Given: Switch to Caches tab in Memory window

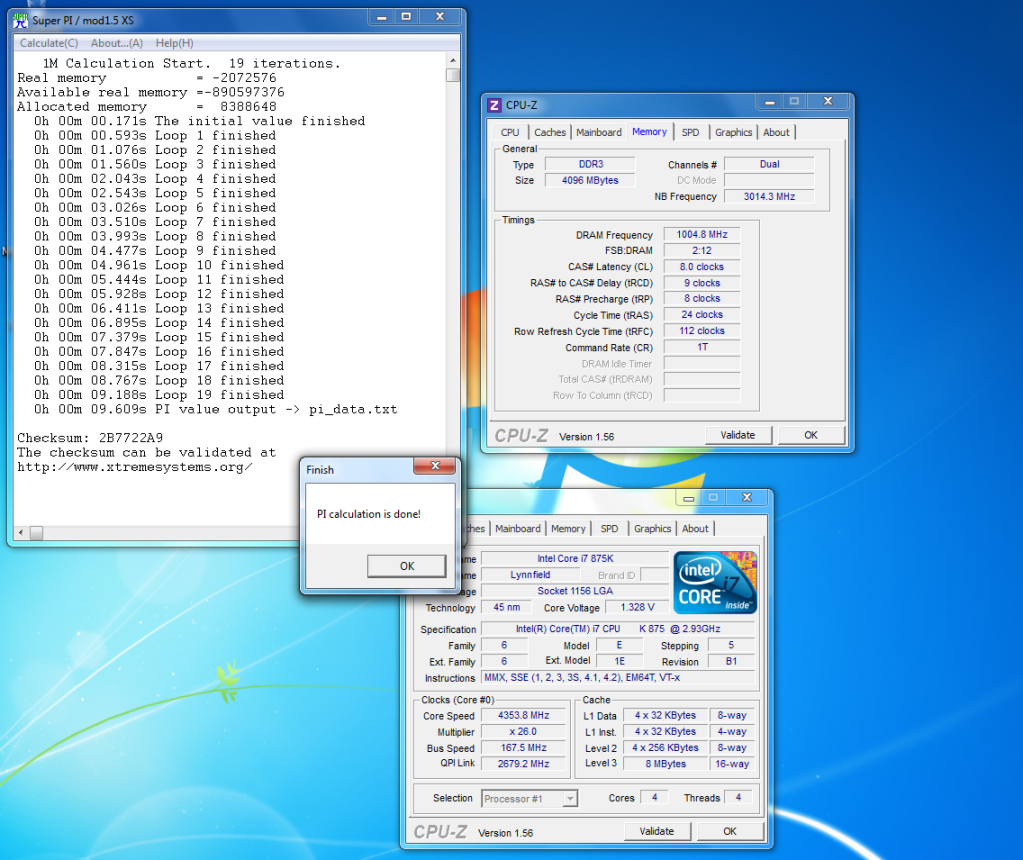Looking at the screenshot, I should 550,132.
